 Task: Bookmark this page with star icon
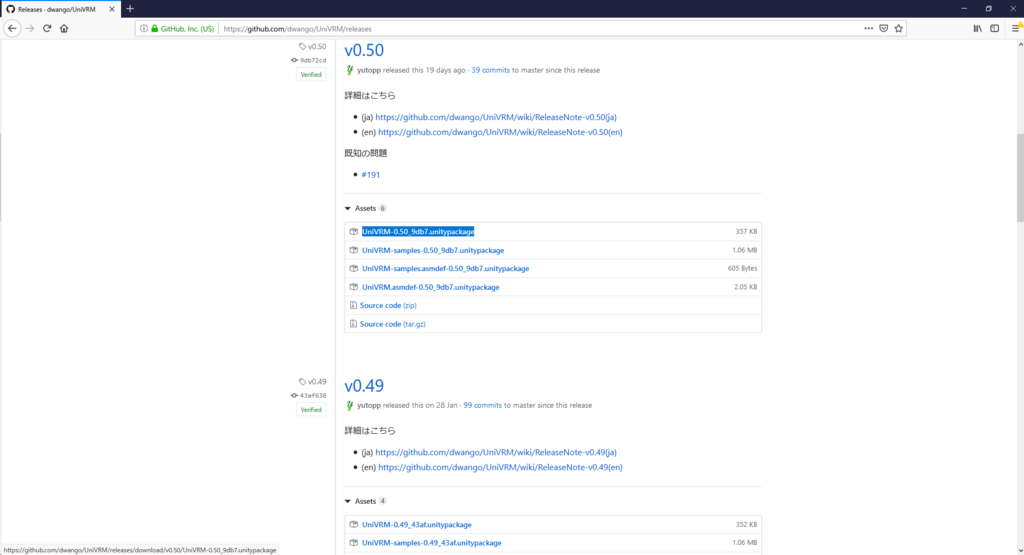[x=899, y=29]
